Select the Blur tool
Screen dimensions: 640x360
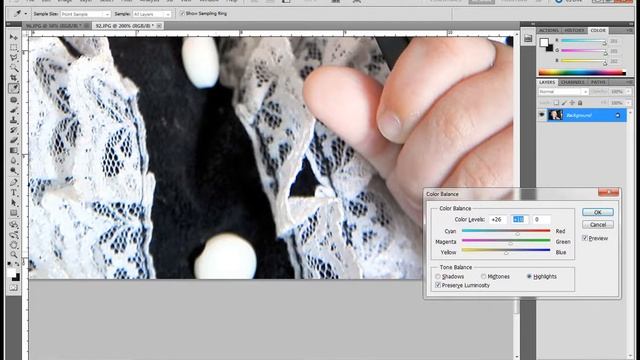pyautogui.click(x=13, y=161)
